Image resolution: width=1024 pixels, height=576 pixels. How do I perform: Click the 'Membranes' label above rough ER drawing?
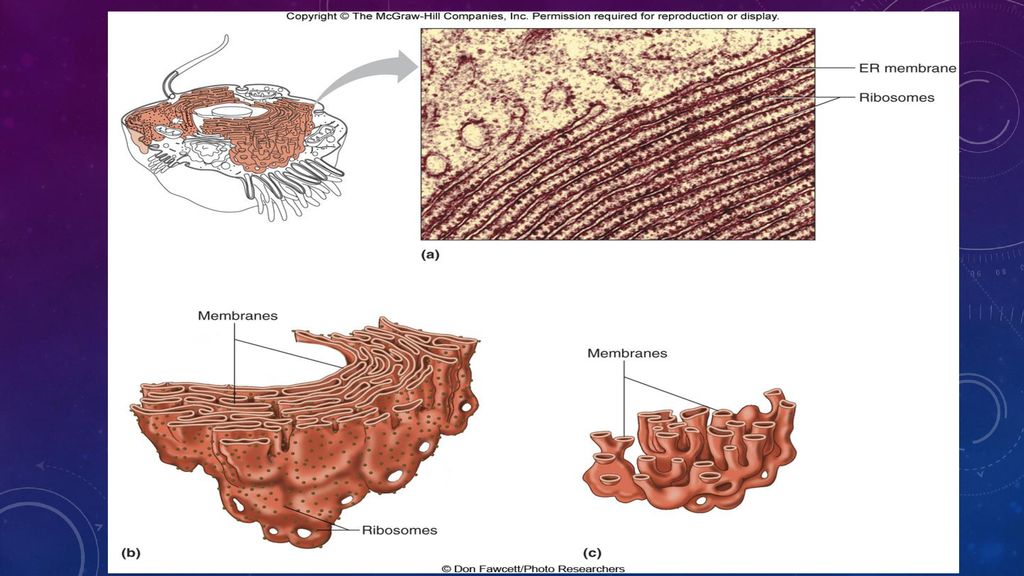(238, 316)
